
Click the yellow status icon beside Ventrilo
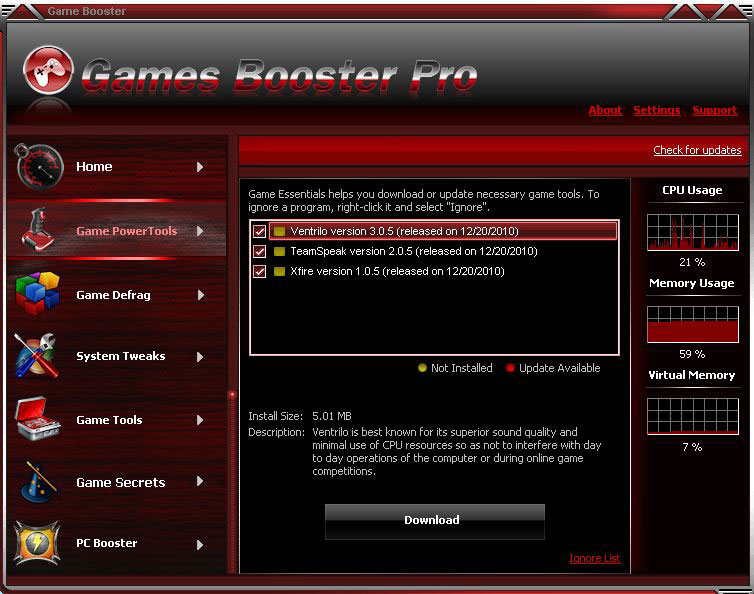pyautogui.click(x=279, y=231)
